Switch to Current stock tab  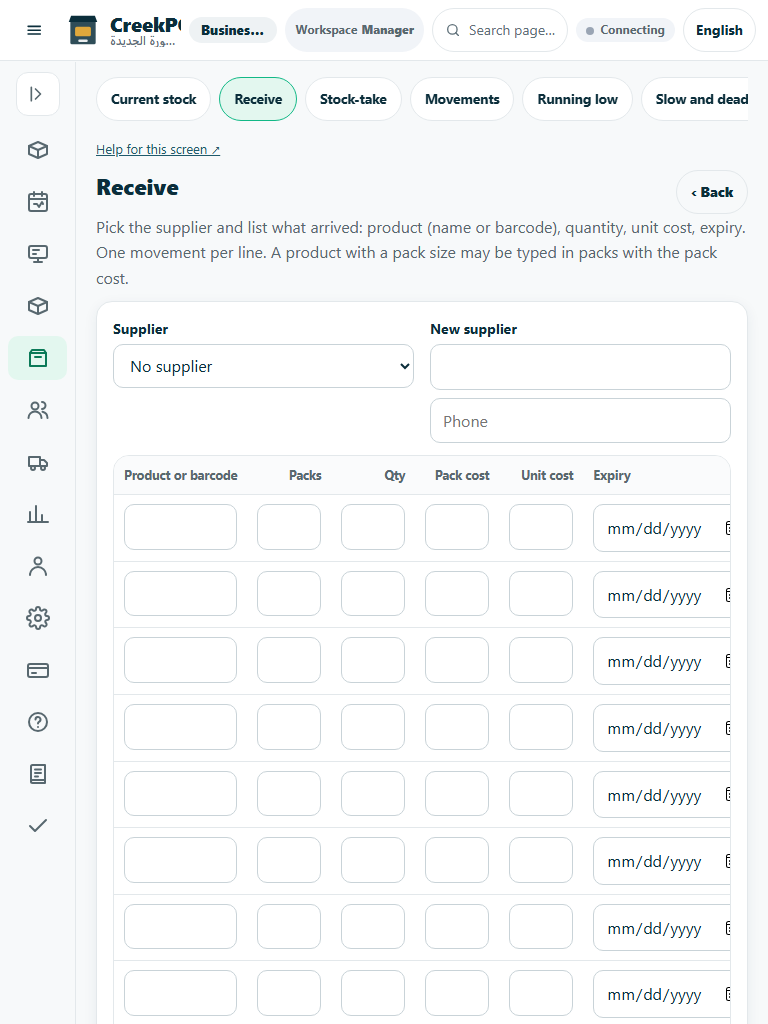tap(153, 99)
